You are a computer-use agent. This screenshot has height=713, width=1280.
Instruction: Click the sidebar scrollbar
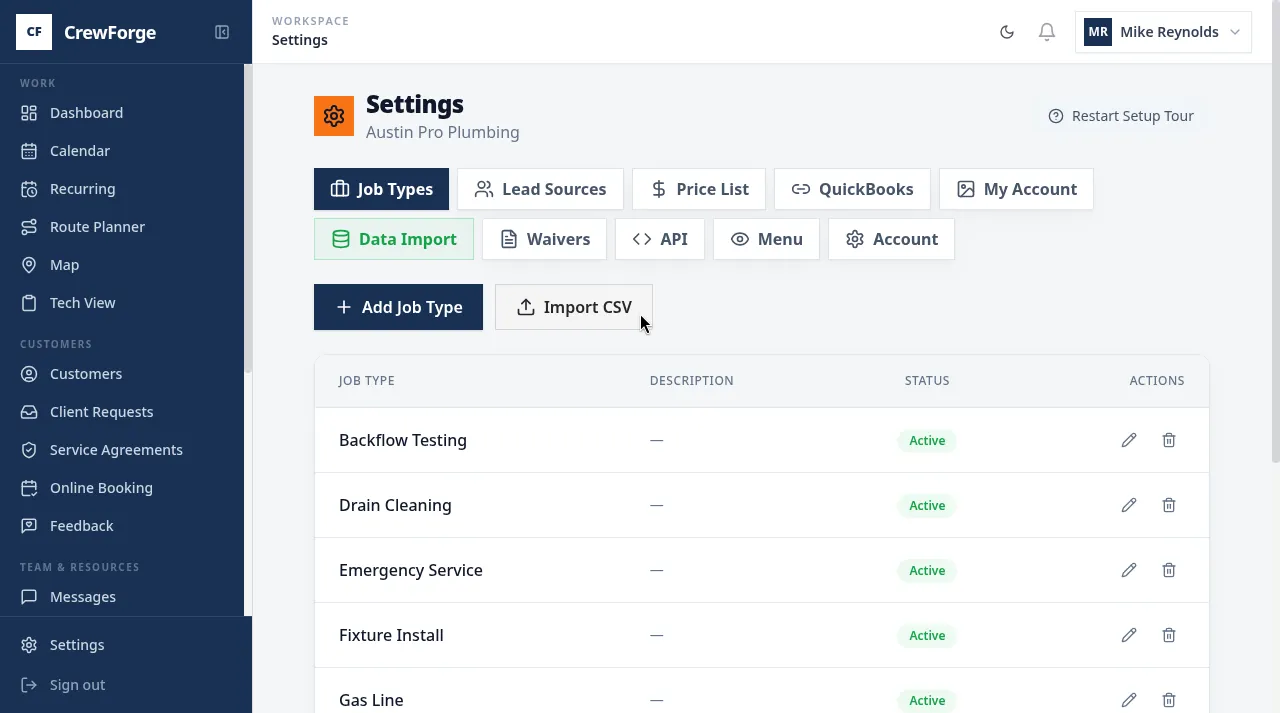click(248, 220)
